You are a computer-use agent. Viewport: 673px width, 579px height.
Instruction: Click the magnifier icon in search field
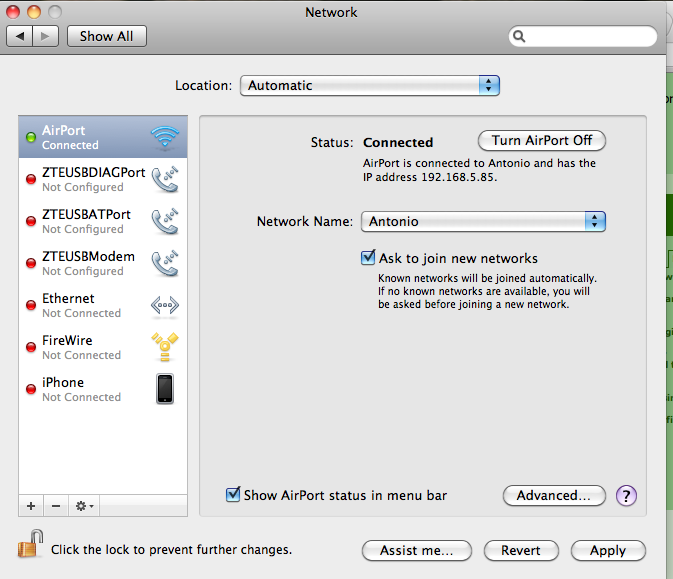pyautogui.click(x=519, y=36)
